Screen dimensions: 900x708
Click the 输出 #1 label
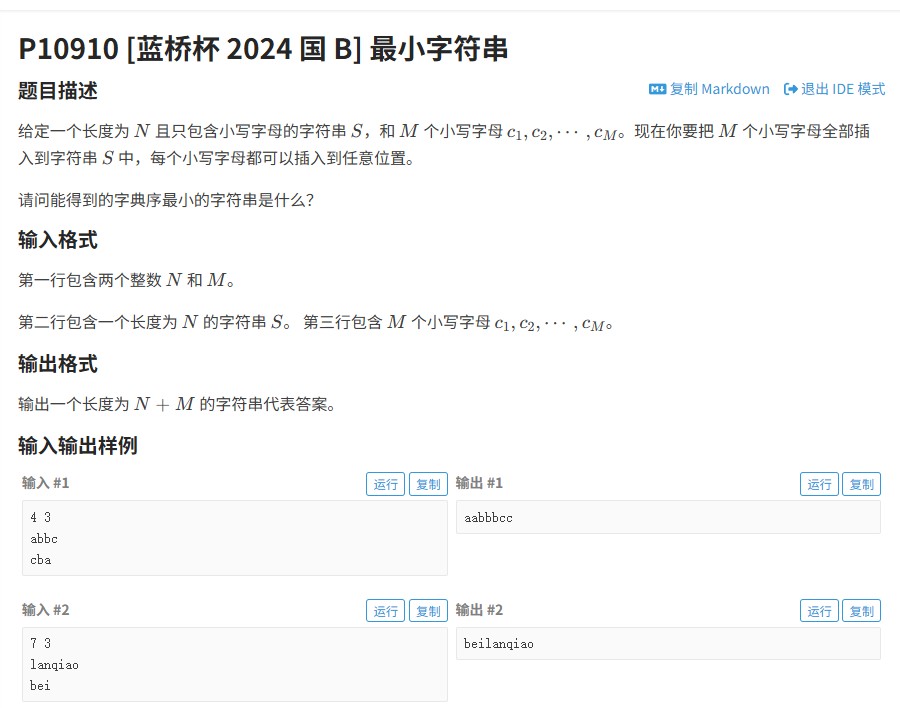pyautogui.click(x=479, y=483)
